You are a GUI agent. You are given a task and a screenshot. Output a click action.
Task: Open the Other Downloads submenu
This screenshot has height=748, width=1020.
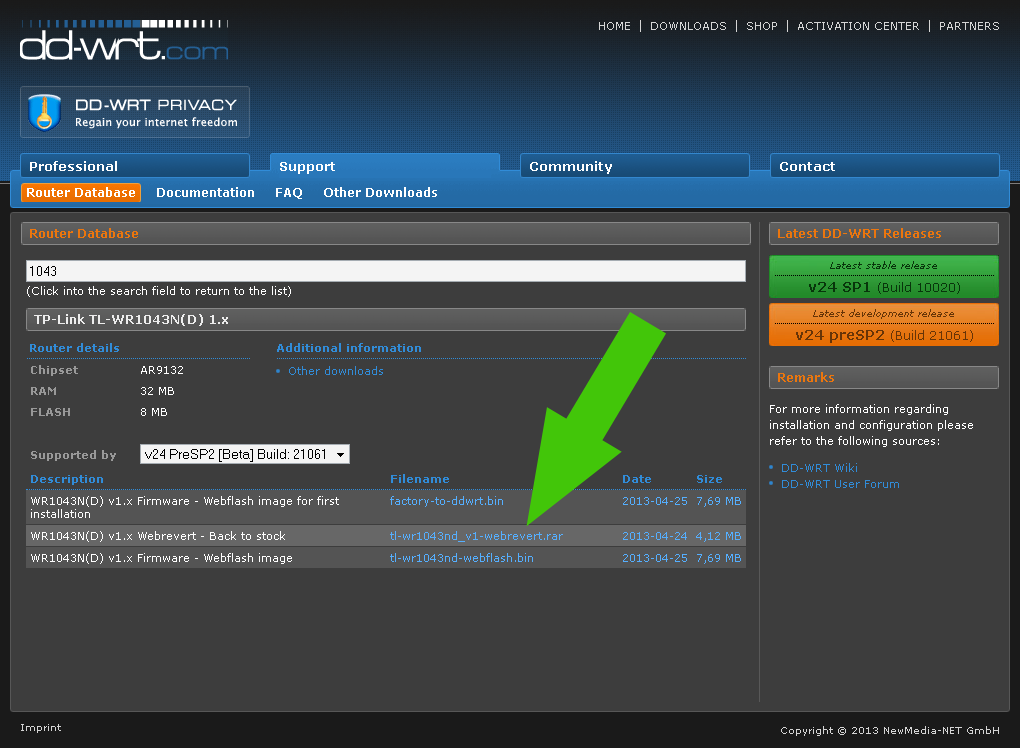coord(381,193)
